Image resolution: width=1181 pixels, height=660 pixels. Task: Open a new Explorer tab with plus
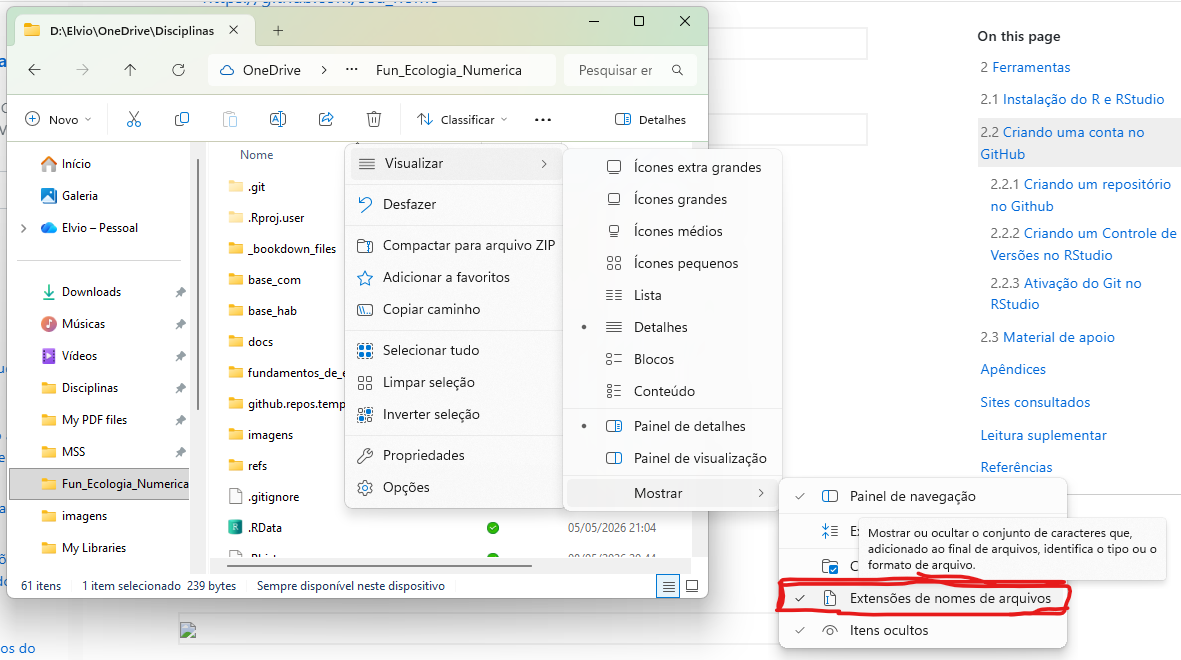click(x=278, y=31)
